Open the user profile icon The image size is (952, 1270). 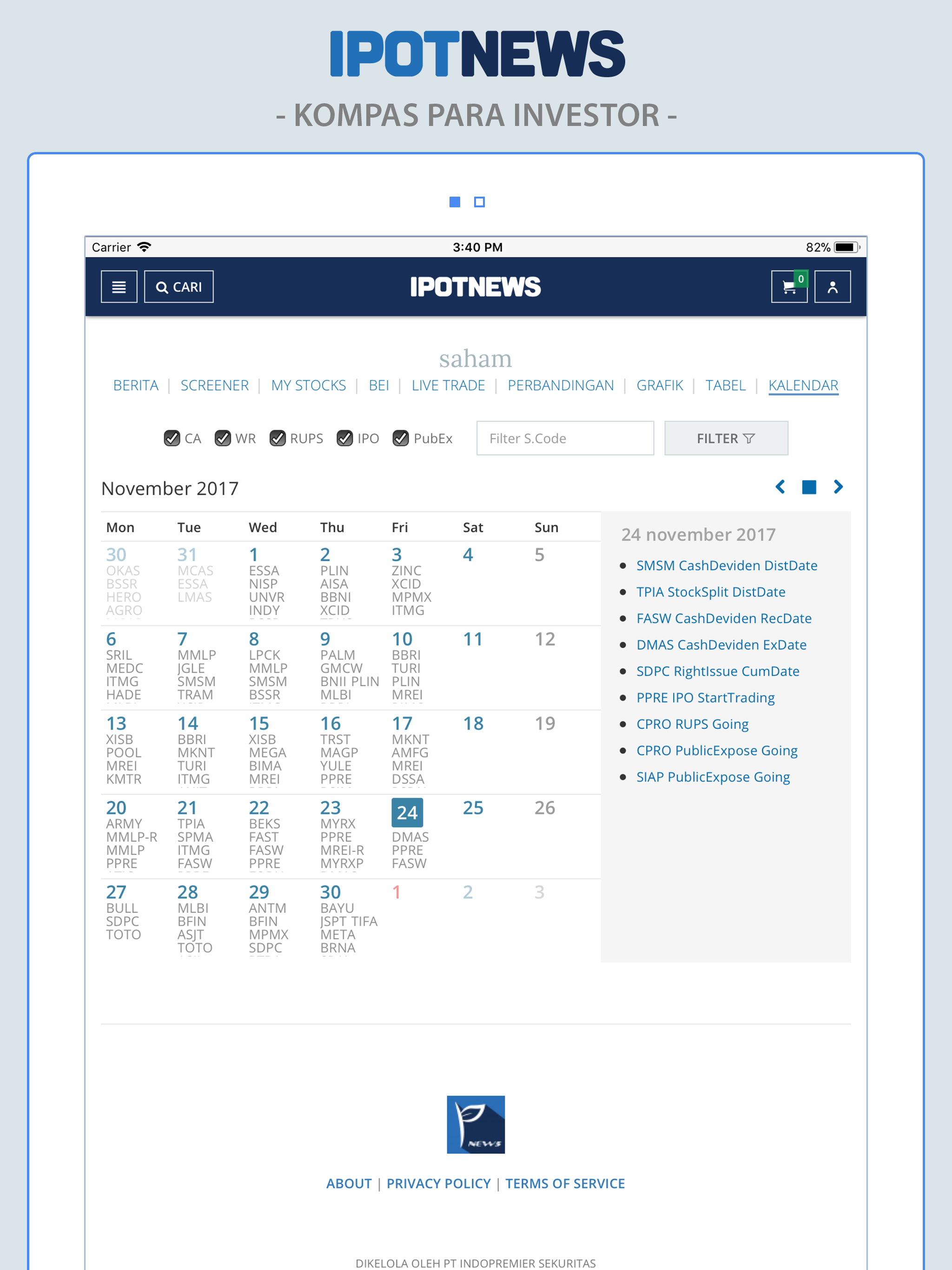click(x=832, y=286)
